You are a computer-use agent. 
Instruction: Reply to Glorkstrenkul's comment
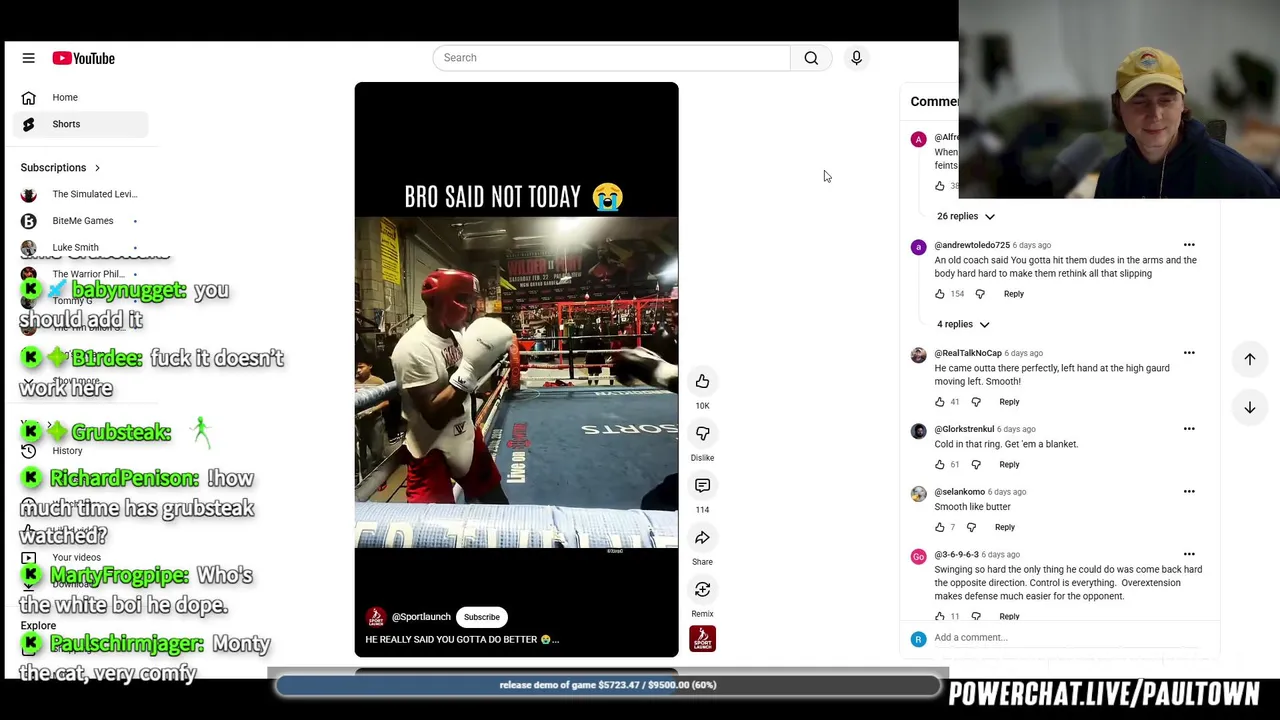(1009, 465)
